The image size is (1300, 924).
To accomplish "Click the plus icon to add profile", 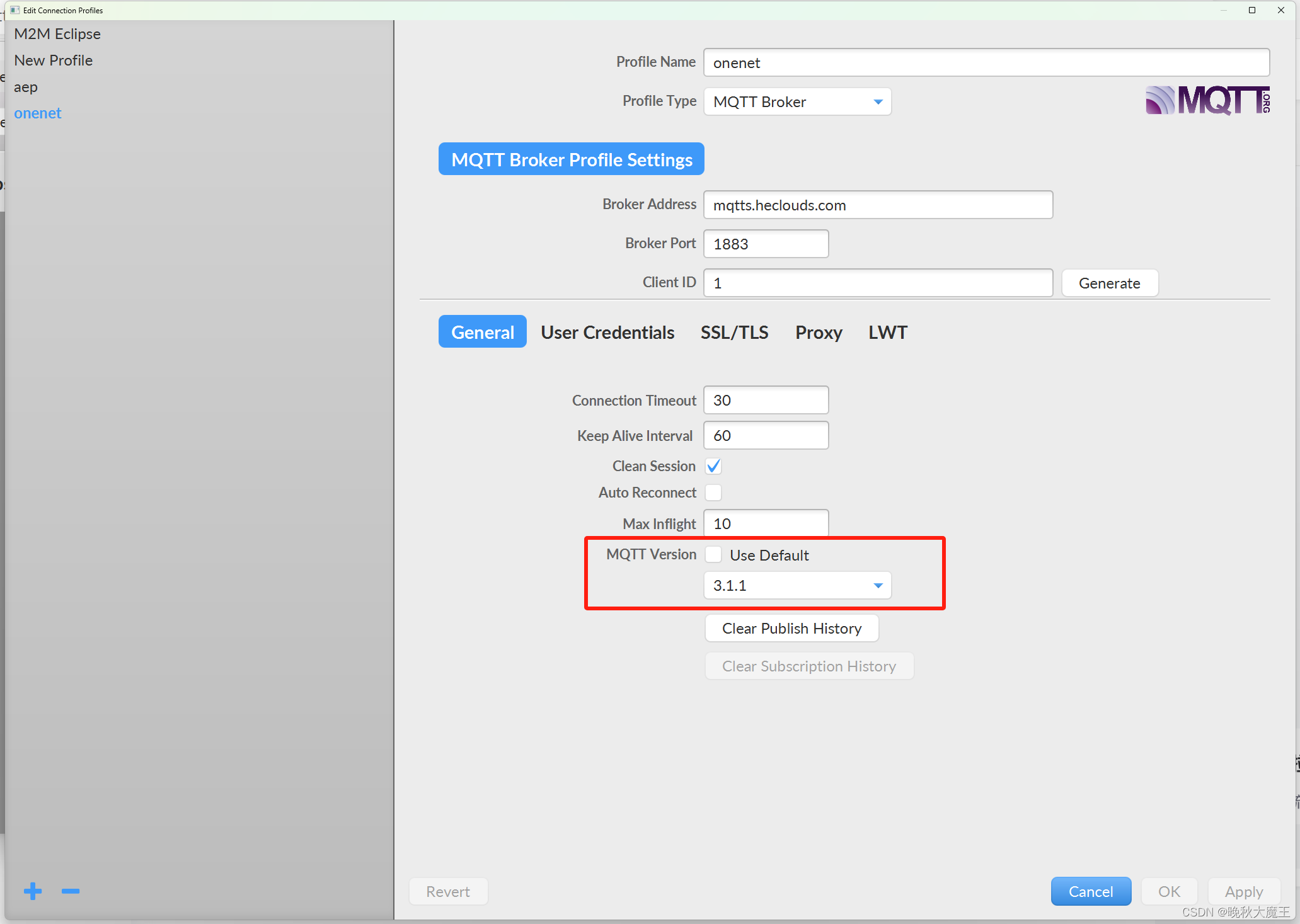I will point(33,891).
